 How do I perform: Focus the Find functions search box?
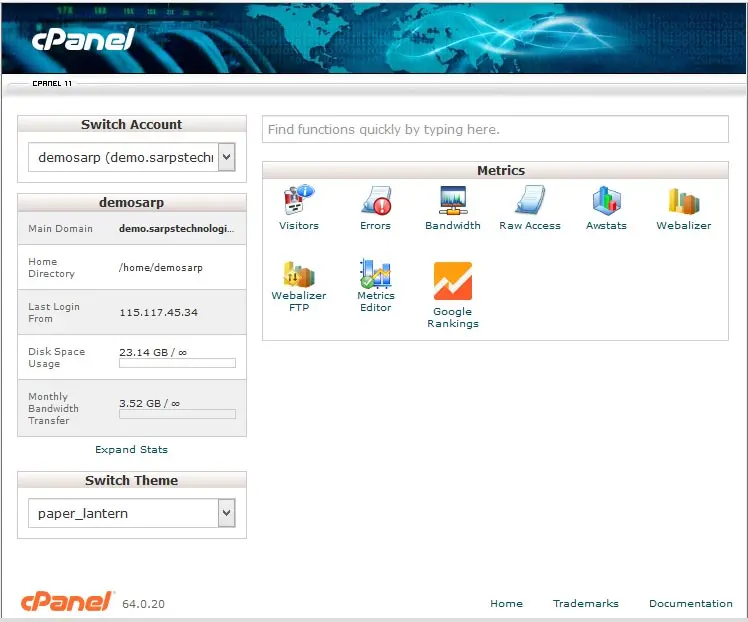[495, 129]
